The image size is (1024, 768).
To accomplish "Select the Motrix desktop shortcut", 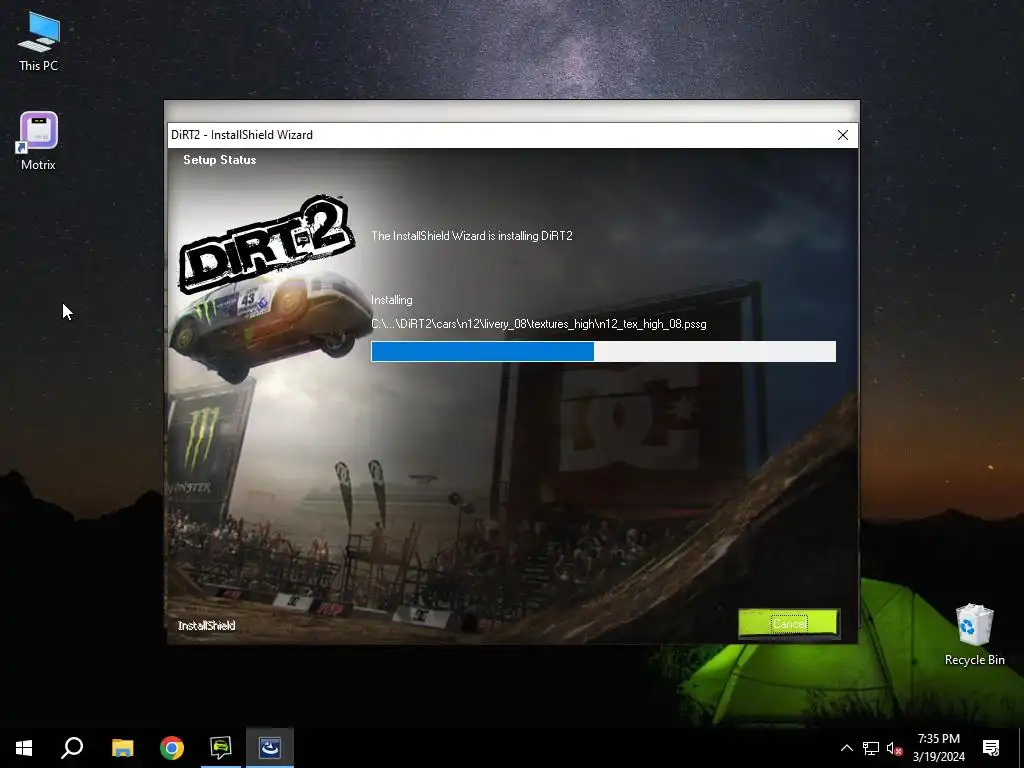I will point(39,142).
